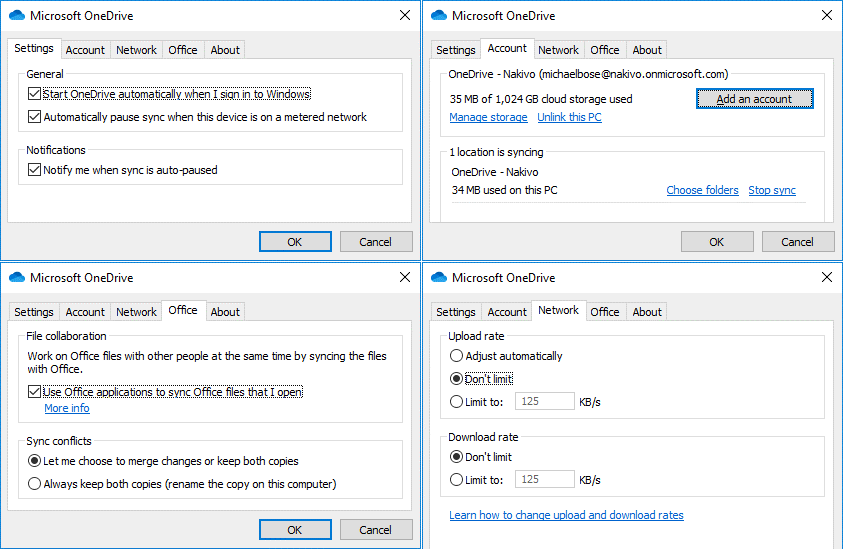
Task: Click the Stop sync link
Action: (x=772, y=190)
